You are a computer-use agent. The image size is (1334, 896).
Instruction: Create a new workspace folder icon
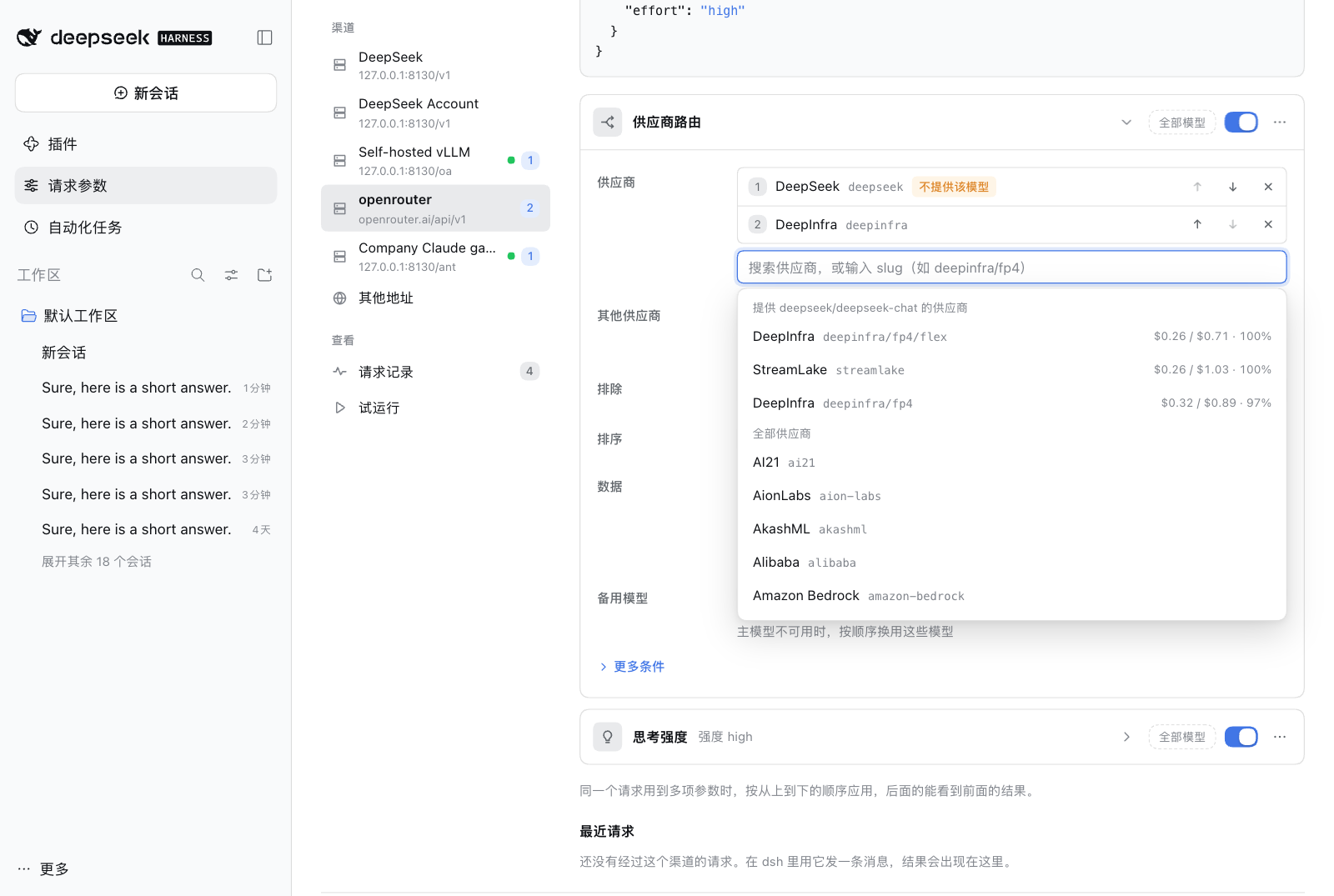tap(265, 275)
